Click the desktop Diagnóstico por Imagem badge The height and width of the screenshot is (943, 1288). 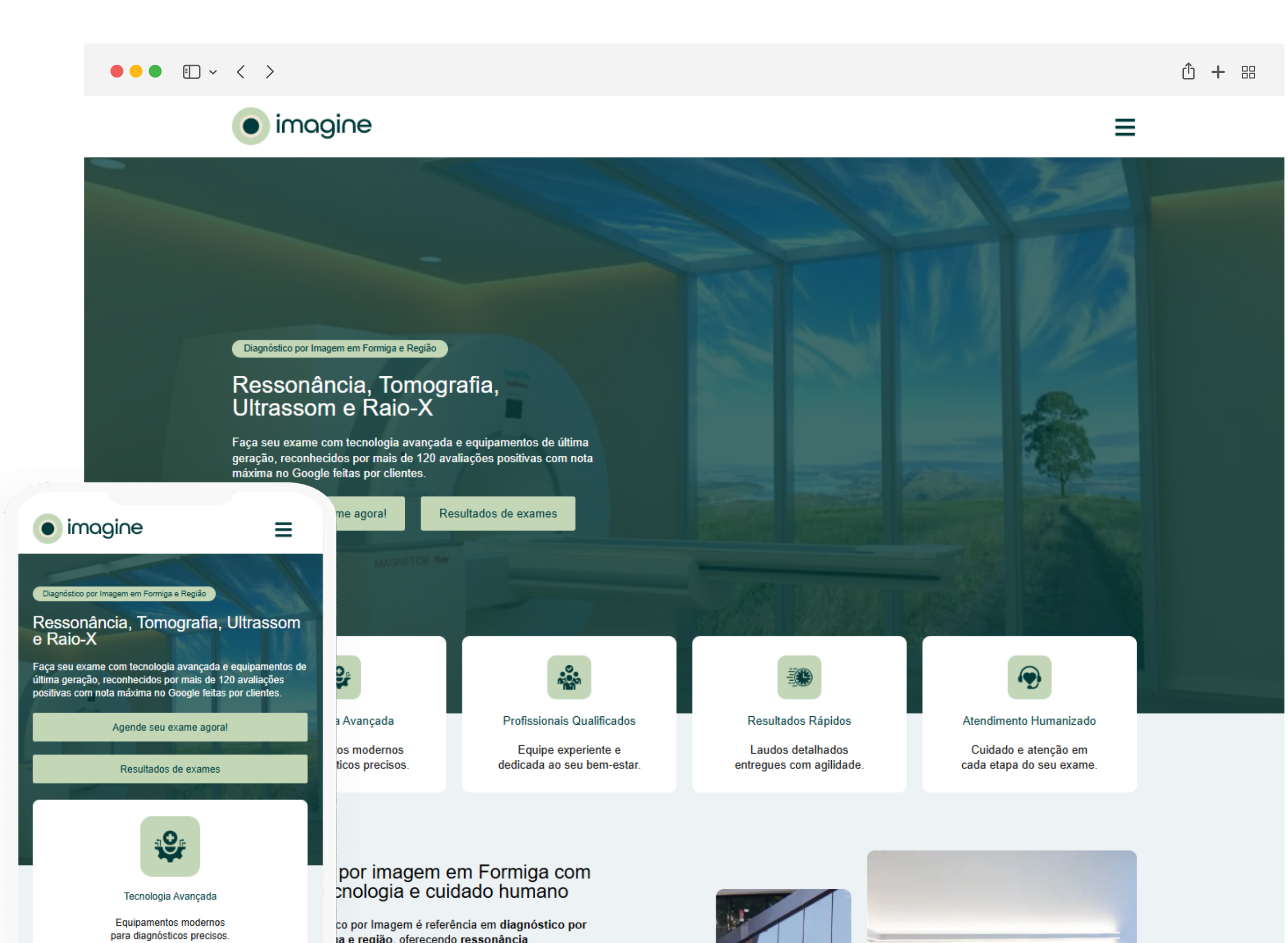(x=340, y=348)
